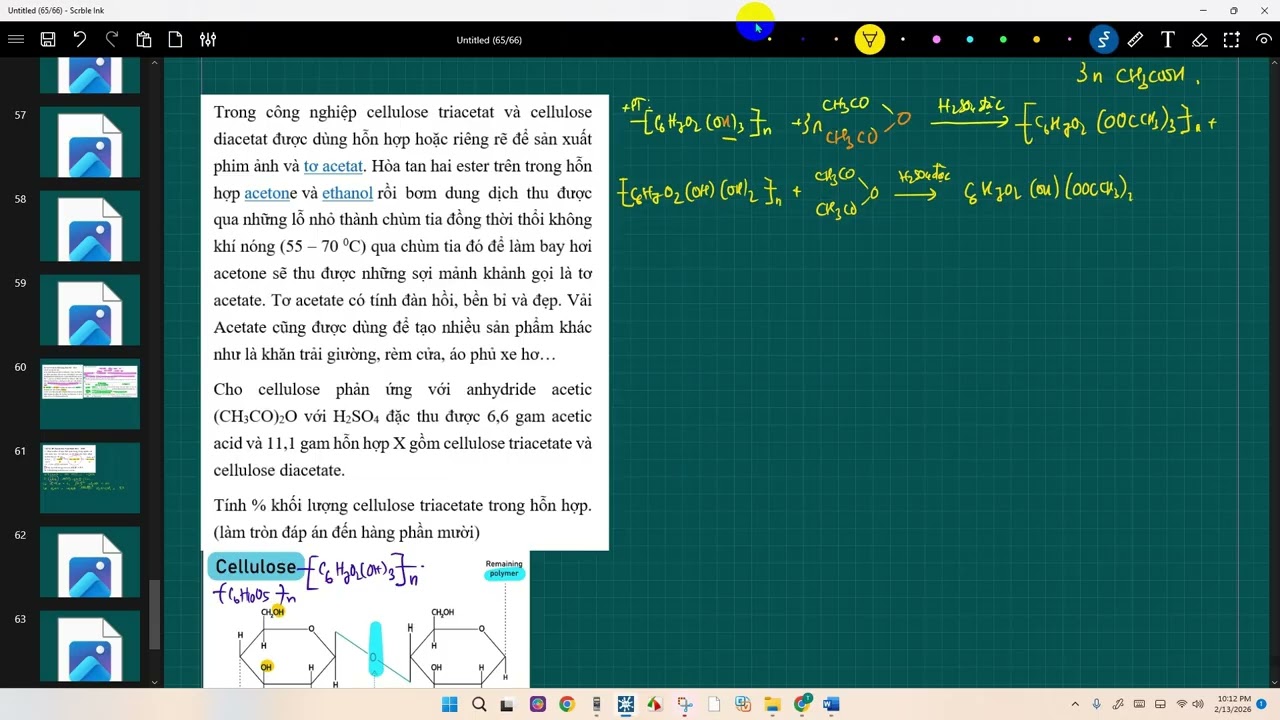Screen dimensions: 1280x720
Task: Save the document
Action: point(48,40)
